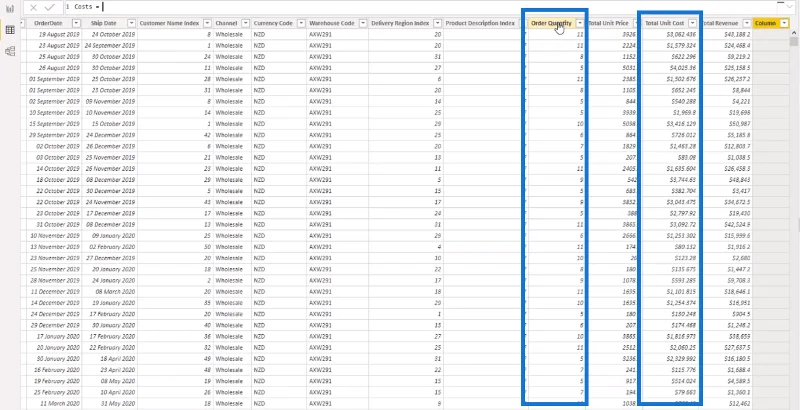Open the Warehouse Code filter dropdown
The height and width of the screenshot is (410, 800).
point(363,23)
